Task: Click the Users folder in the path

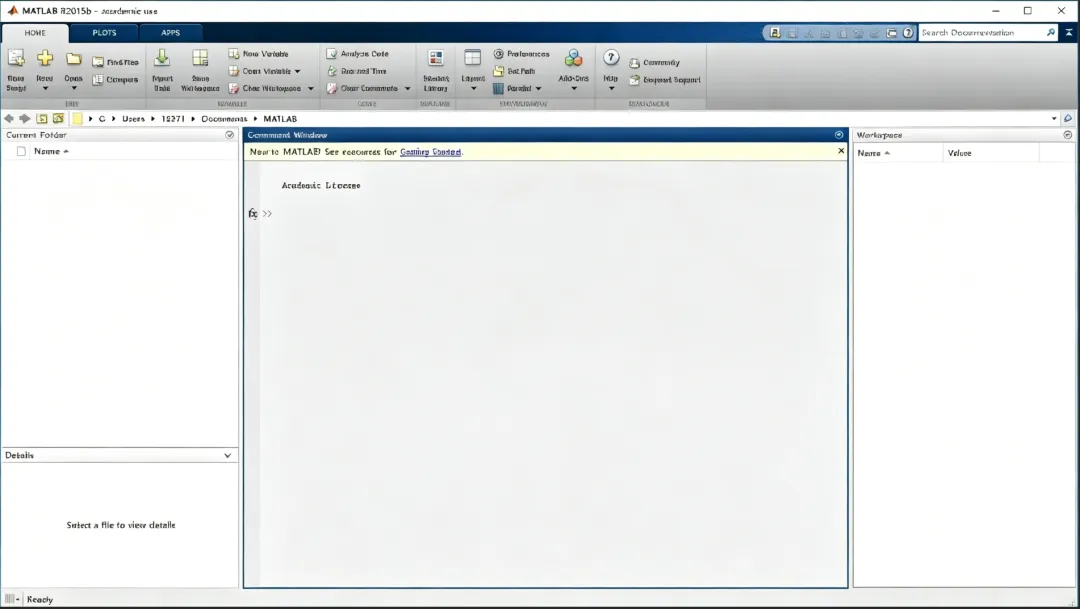Action: [134, 118]
